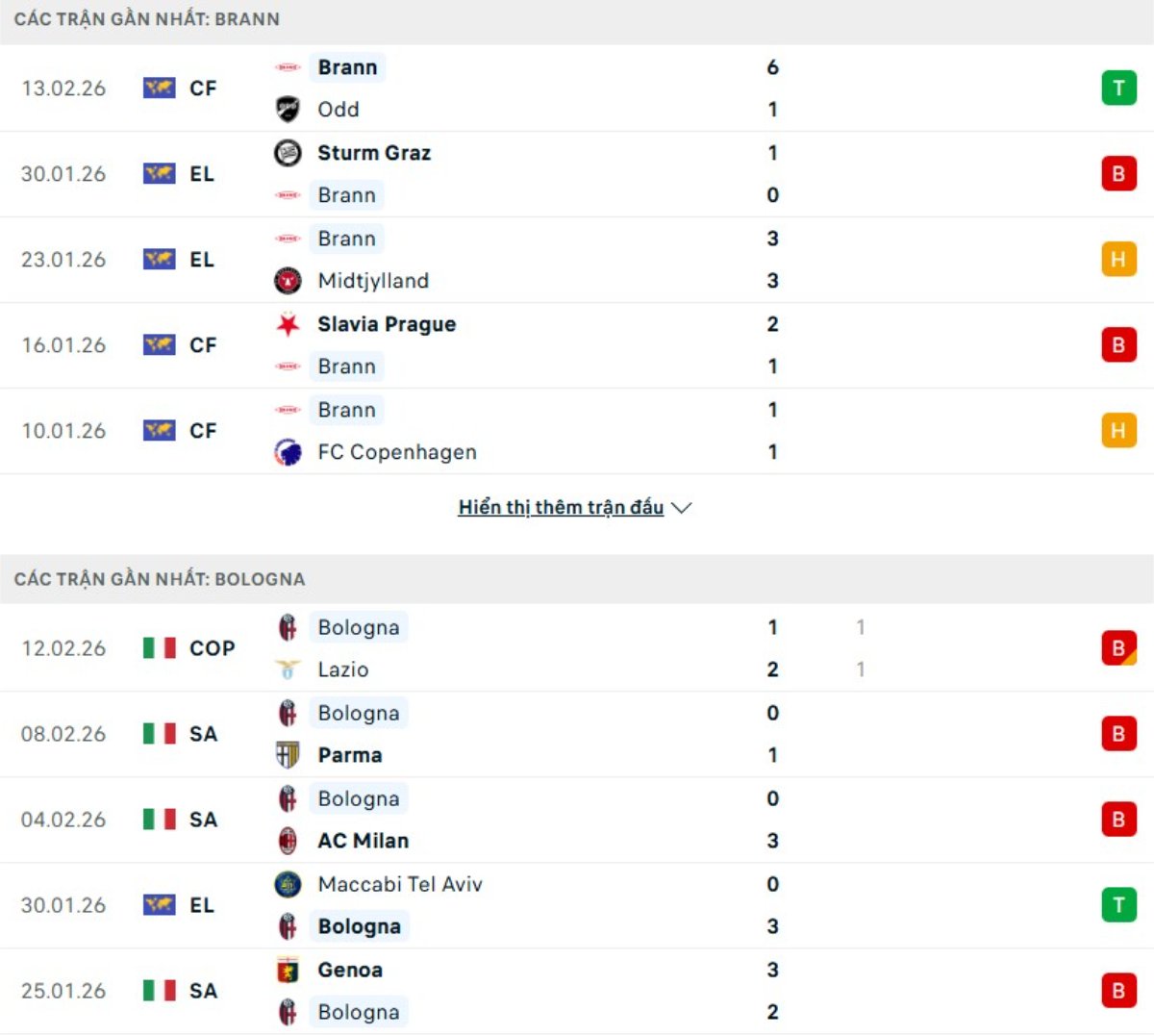Open the Genoa team name link
Viewport: 1154px width, 1036px height.
350,970
